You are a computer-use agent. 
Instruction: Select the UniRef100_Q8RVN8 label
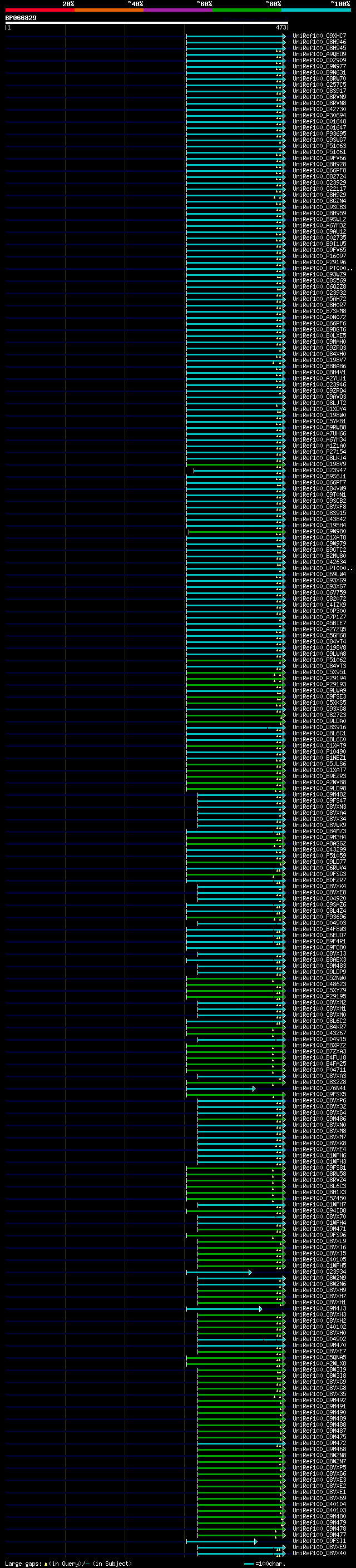pos(319,103)
